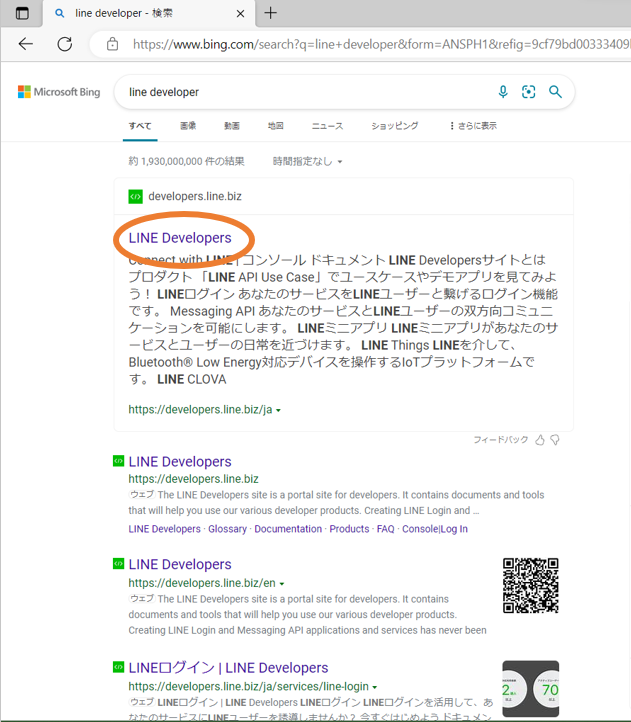Viewport: 631px width, 722px height.
Task: Open the 時間指定なし time filter dropdown
Action: coord(307,162)
